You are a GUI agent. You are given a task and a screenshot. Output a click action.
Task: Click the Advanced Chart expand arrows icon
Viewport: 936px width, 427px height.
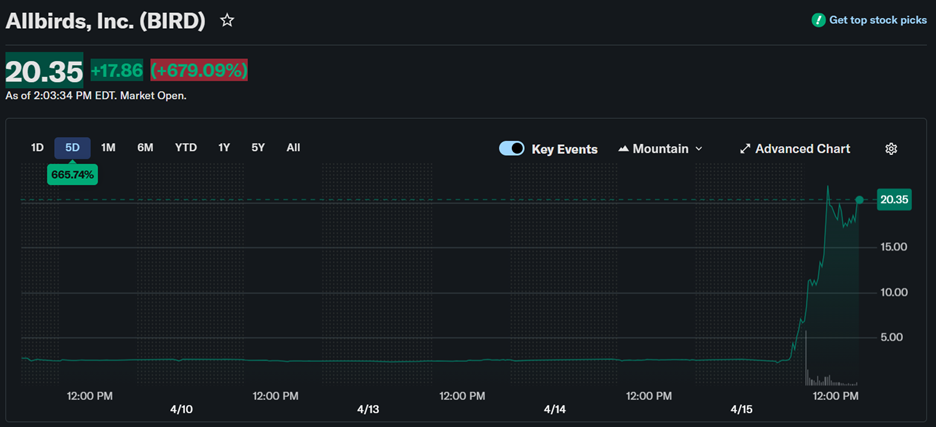[x=744, y=149]
